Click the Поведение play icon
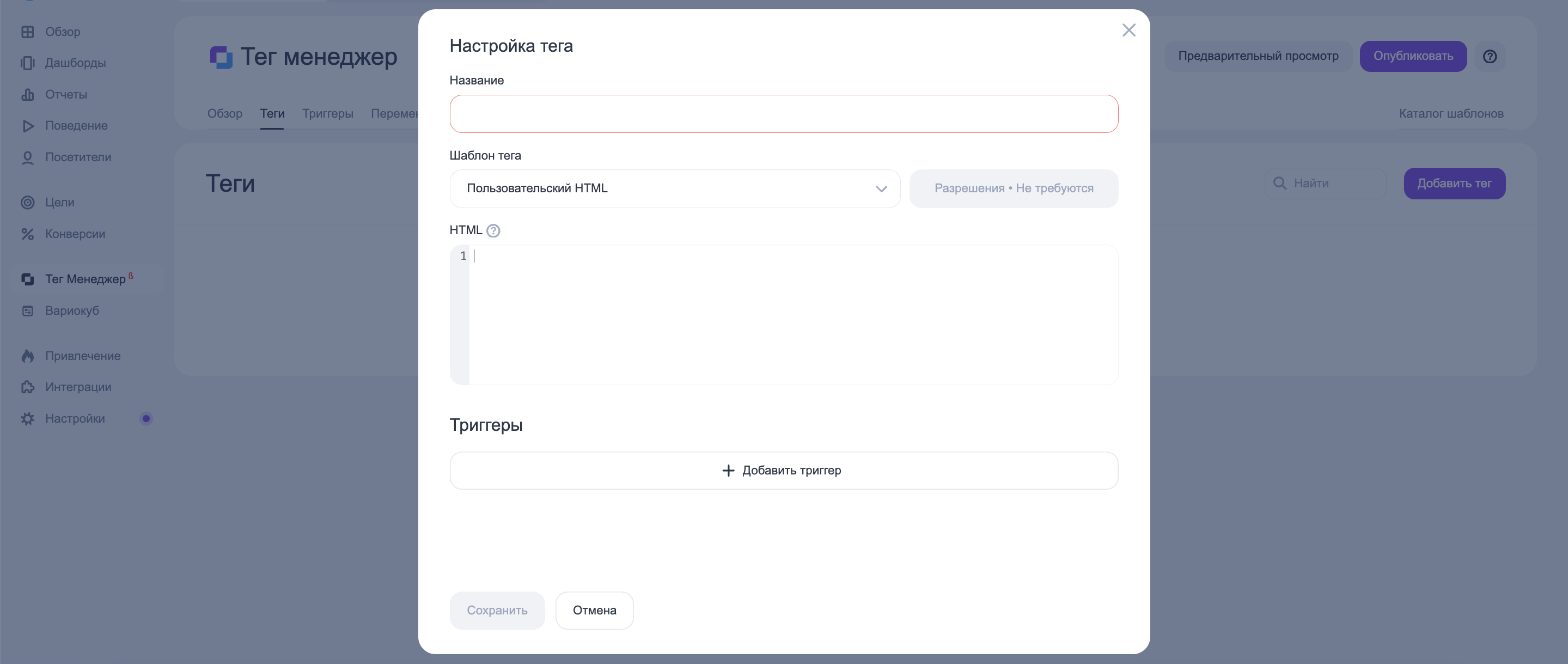Image resolution: width=1568 pixels, height=664 pixels. (x=27, y=126)
